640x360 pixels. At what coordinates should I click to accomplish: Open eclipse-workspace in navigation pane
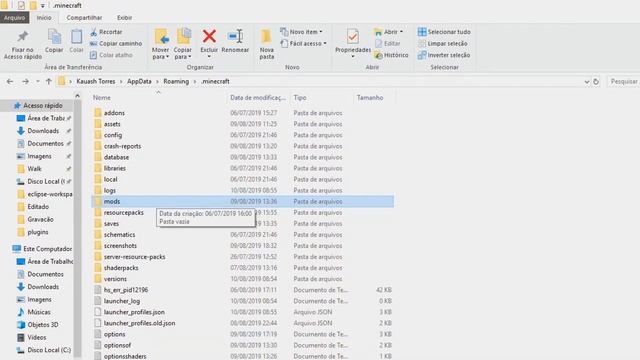(45, 194)
